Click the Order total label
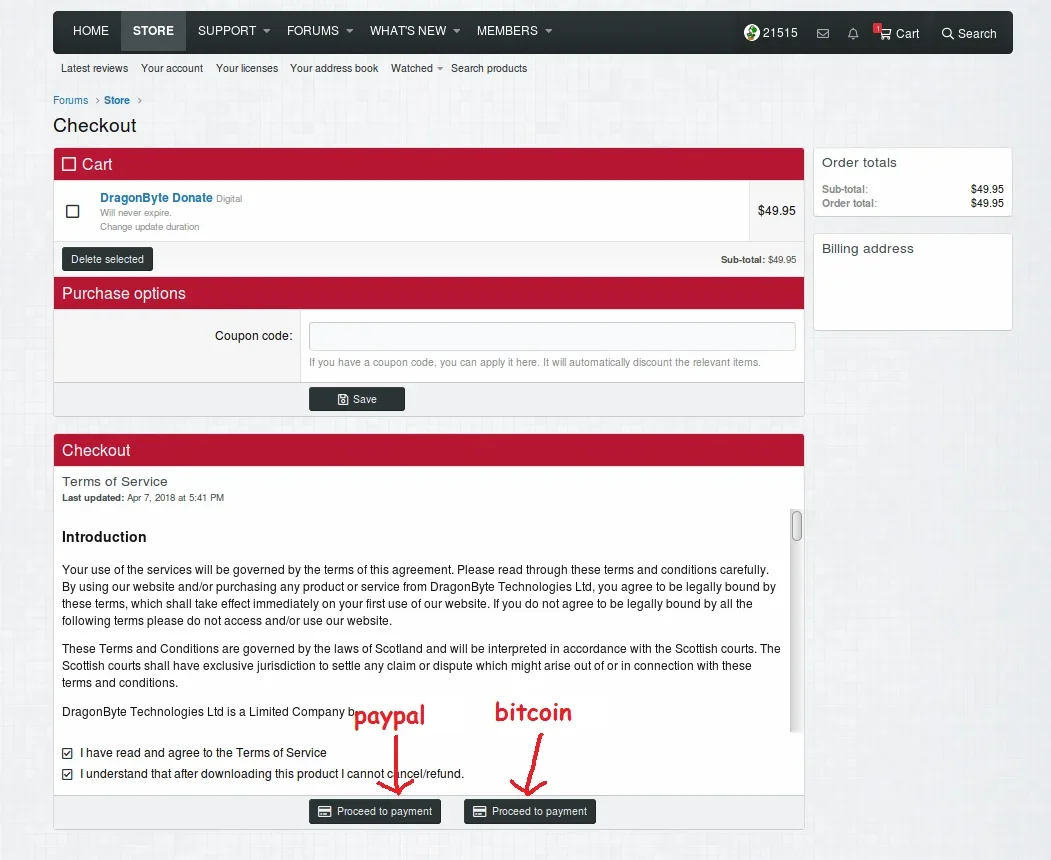The image size is (1051, 860). coord(849,203)
